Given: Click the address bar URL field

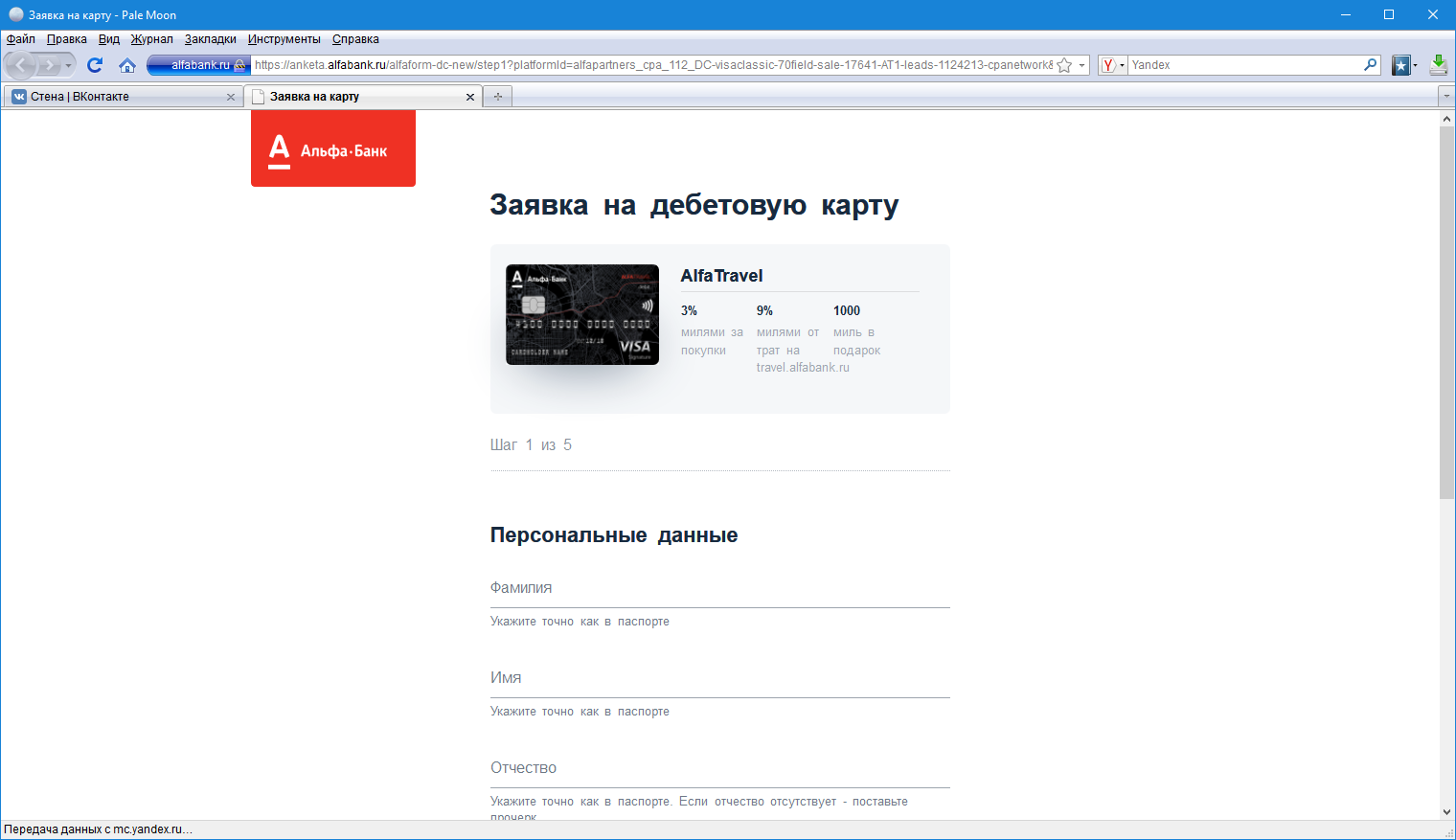Looking at the screenshot, I should (653, 65).
